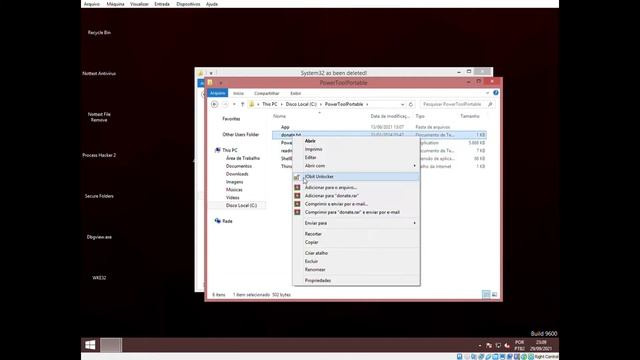This screenshot has width=640, height=360.
Task: Open the address bar history dropdown
Action: pyautogui.click(x=402, y=104)
